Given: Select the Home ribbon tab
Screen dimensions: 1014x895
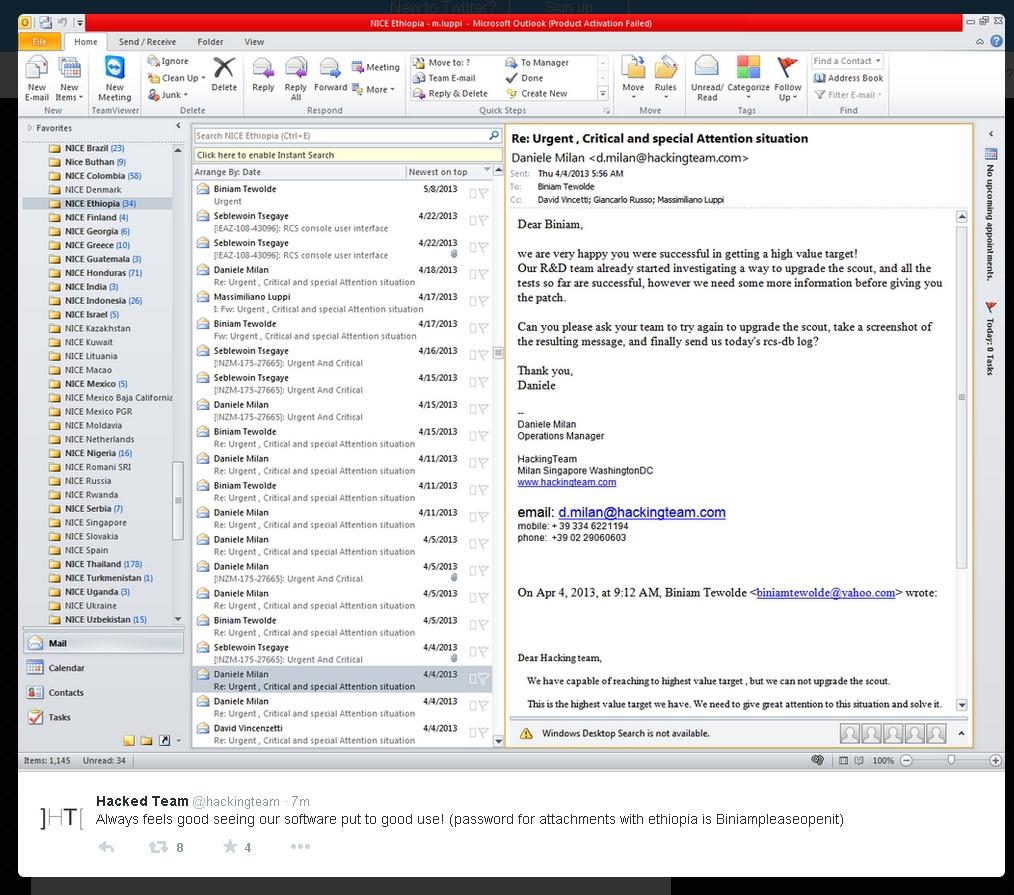Looking at the screenshot, I should click(85, 41).
